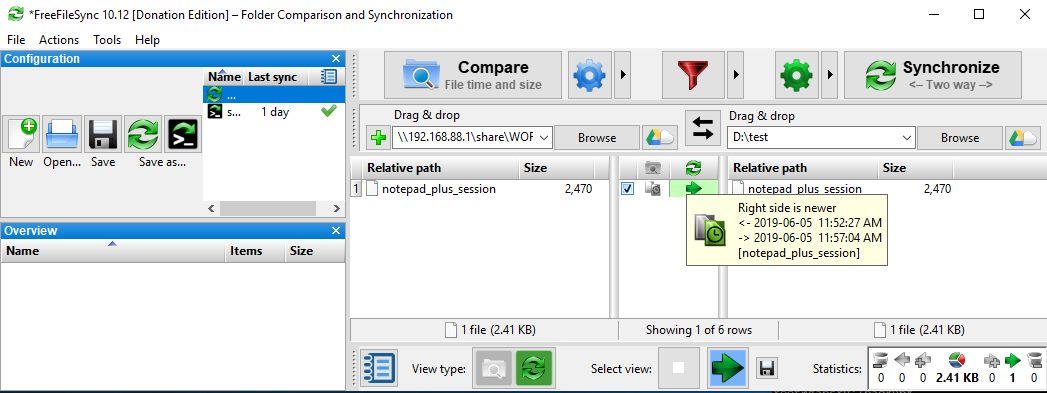Click the delete-left statistics icon
Viewport: 1047px width, 393px height.
pyautogui.click(x=881, y=360)
